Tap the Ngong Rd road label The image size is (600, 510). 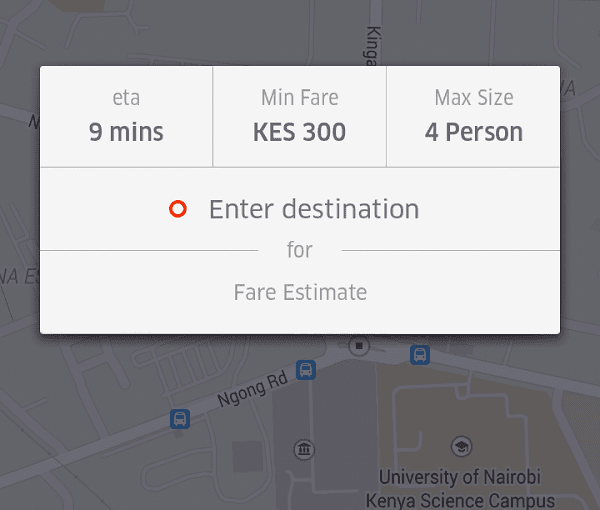tap(253, 389)
